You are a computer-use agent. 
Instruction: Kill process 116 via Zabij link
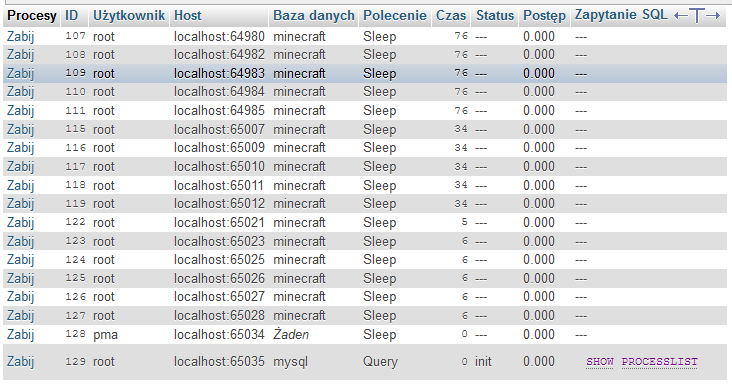click(21, 148)
